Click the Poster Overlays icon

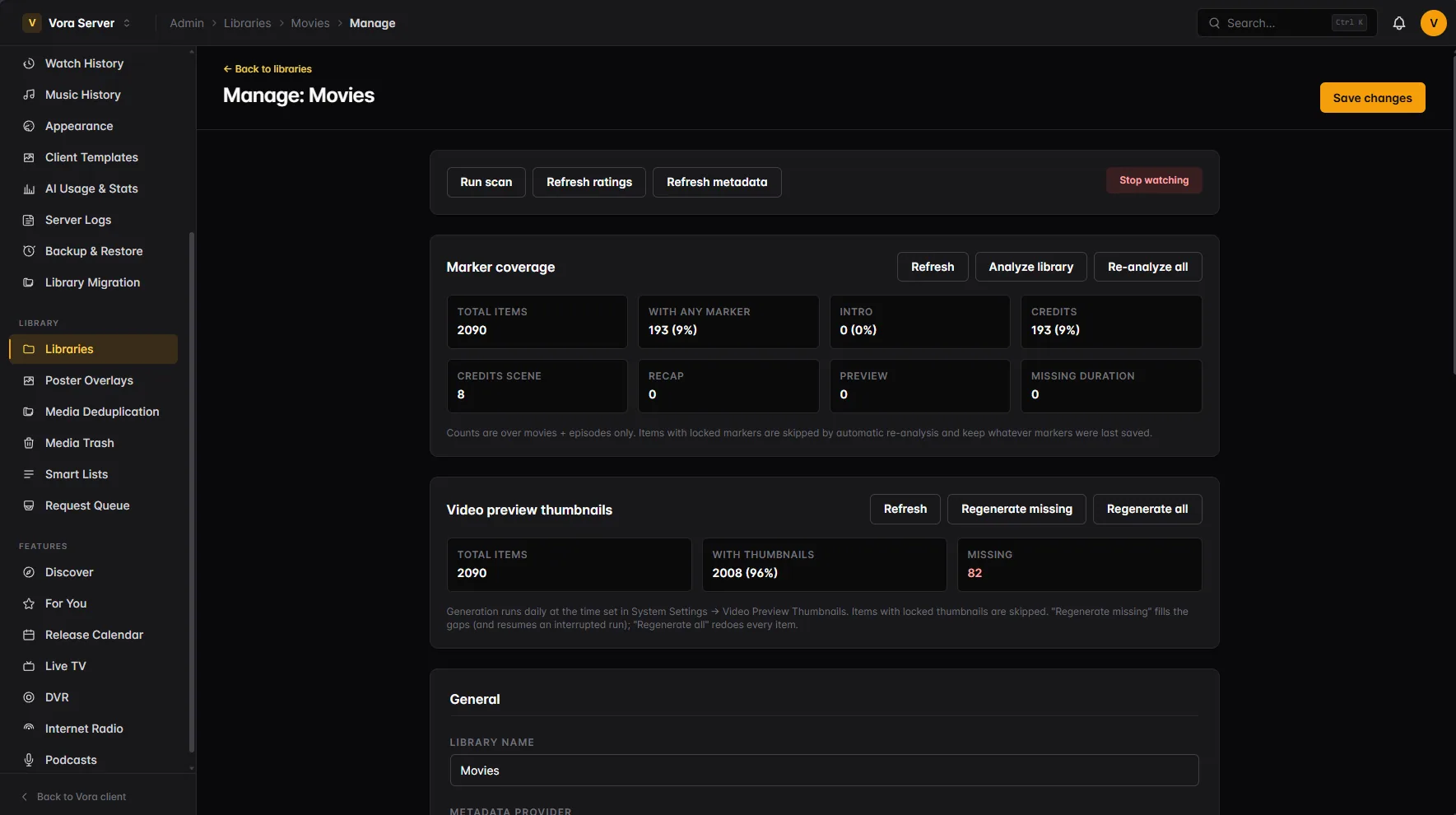pyautogui.click(x=29, y=380)
